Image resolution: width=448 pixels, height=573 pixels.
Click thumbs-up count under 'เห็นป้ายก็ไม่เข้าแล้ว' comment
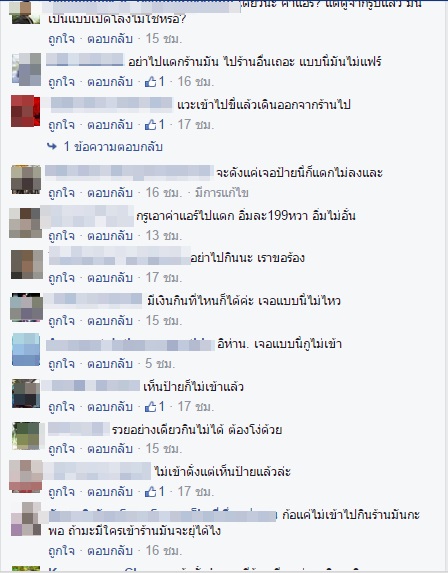tap(155, 406)
